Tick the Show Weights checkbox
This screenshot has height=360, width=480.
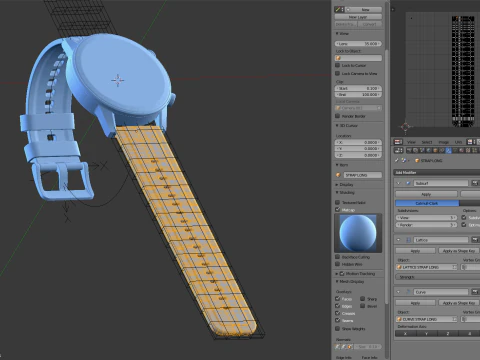(337, 328)
